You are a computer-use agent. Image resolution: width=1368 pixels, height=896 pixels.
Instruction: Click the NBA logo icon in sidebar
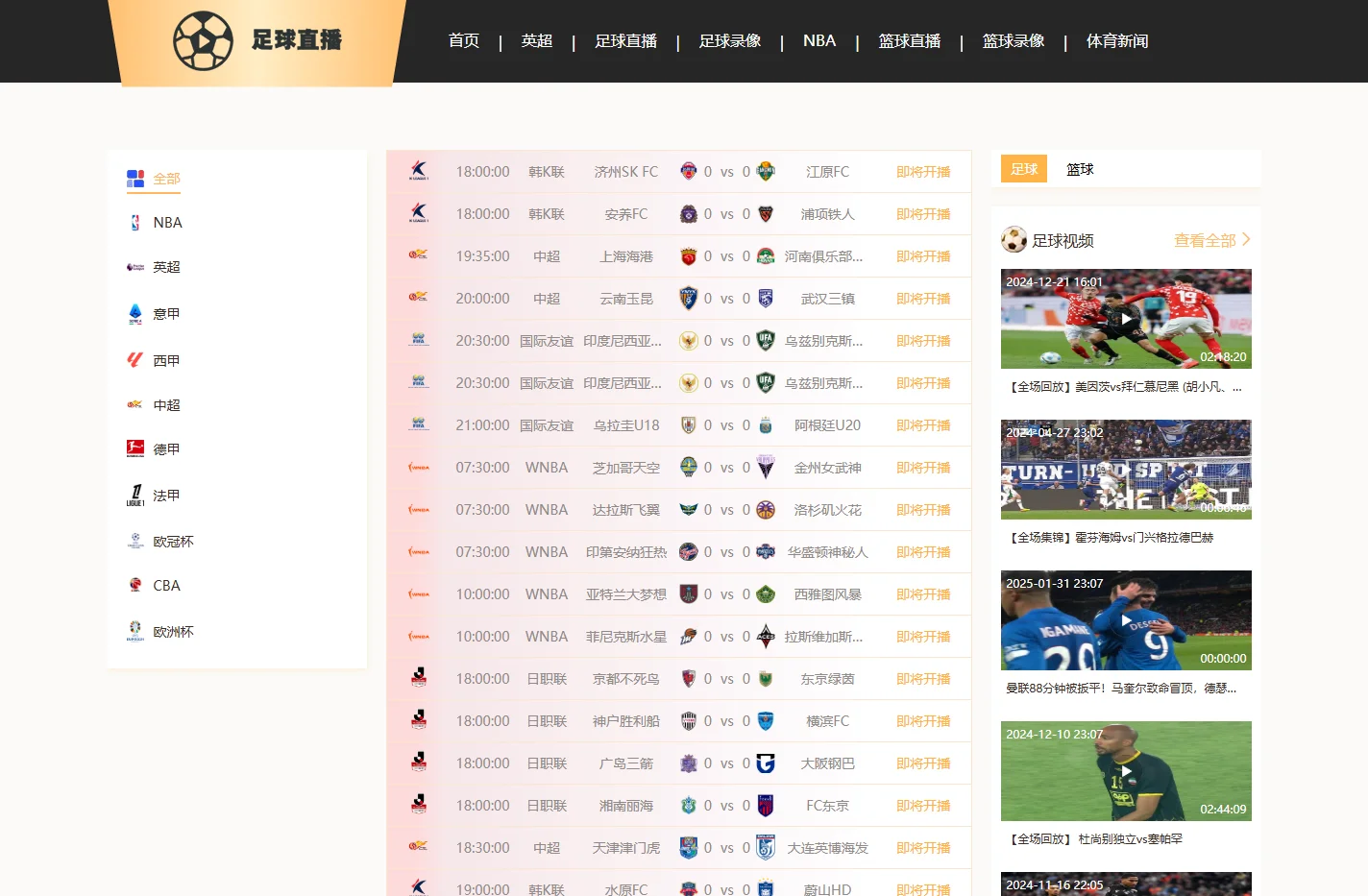(135, 223)
